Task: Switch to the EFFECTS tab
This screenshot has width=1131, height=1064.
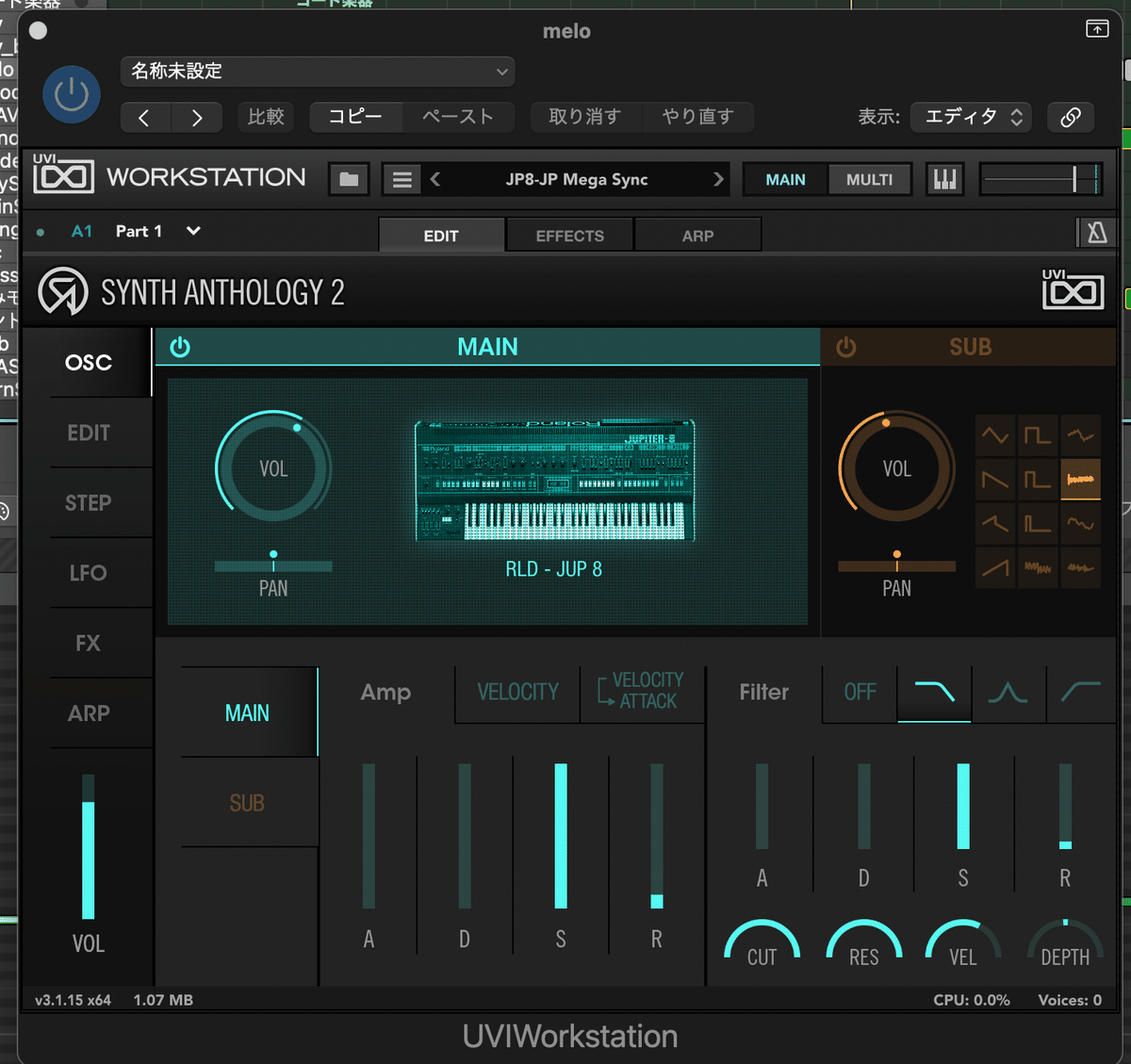Action: pyautogui.click(x=569, y=236)
